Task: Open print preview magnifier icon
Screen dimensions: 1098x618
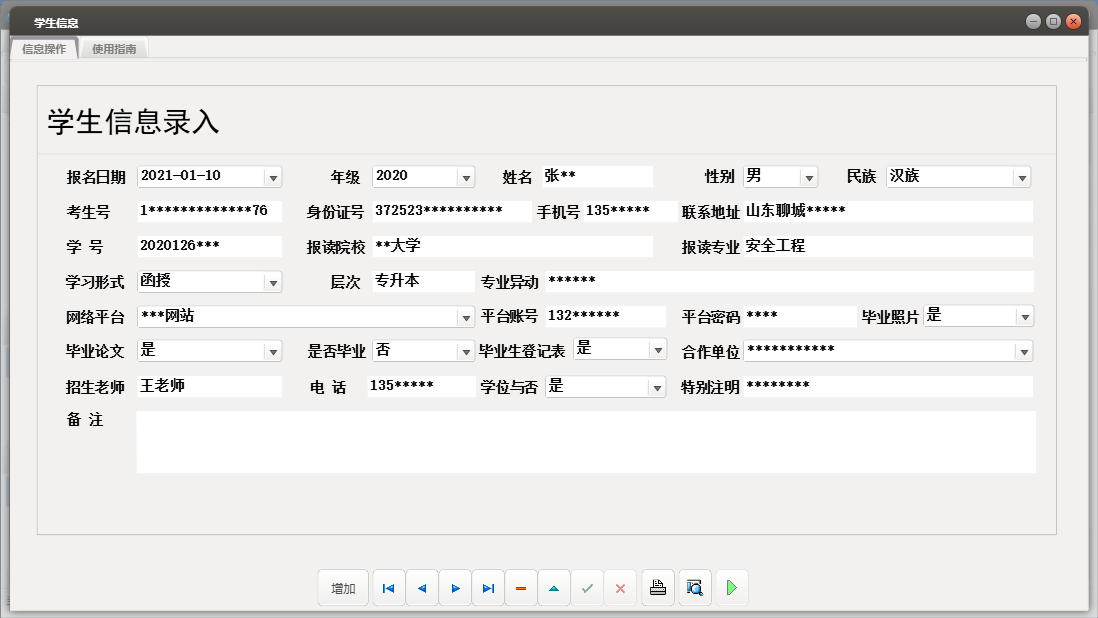Action: 695,588
